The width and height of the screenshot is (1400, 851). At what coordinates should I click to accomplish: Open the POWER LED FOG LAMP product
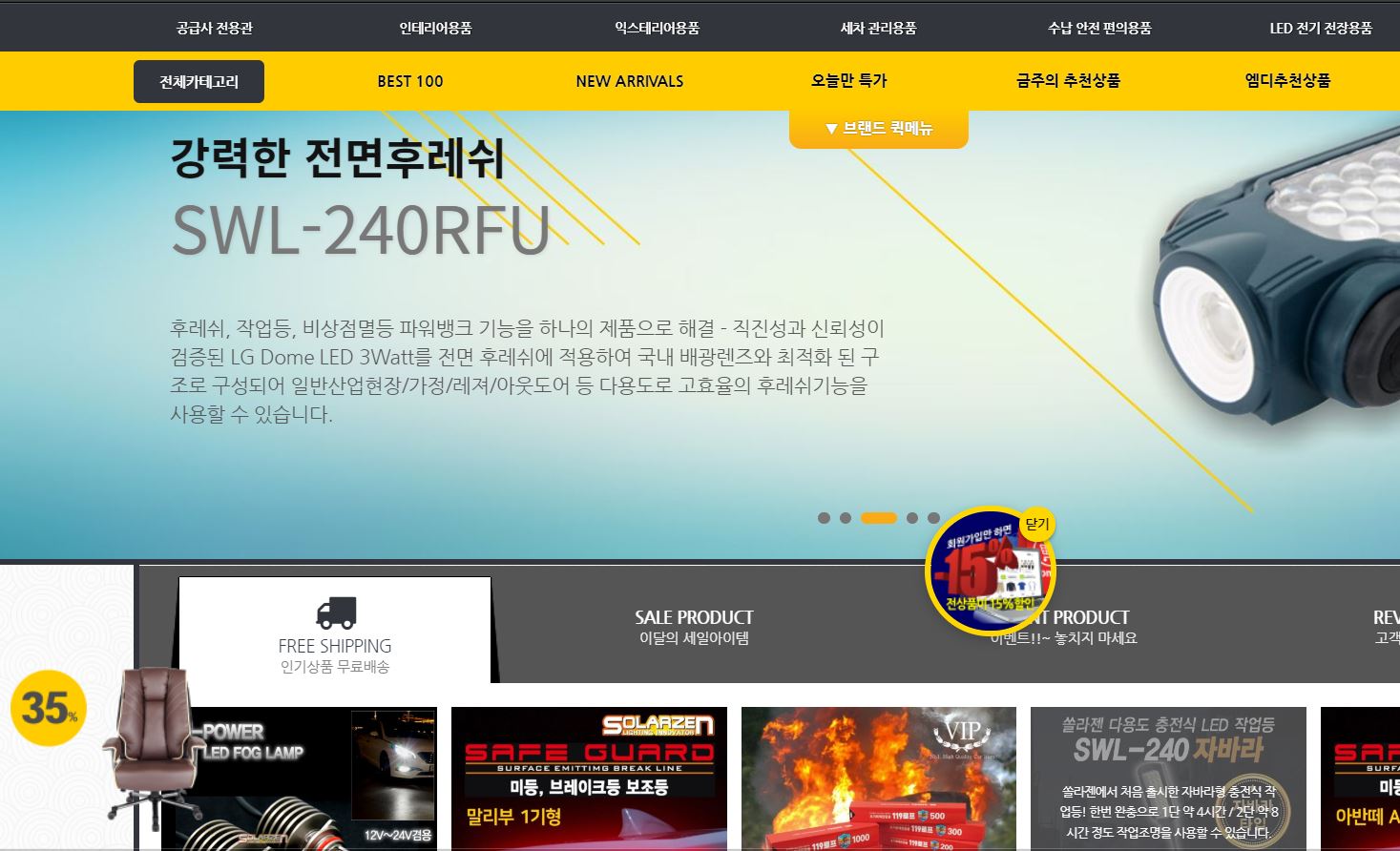pos(299,778)
